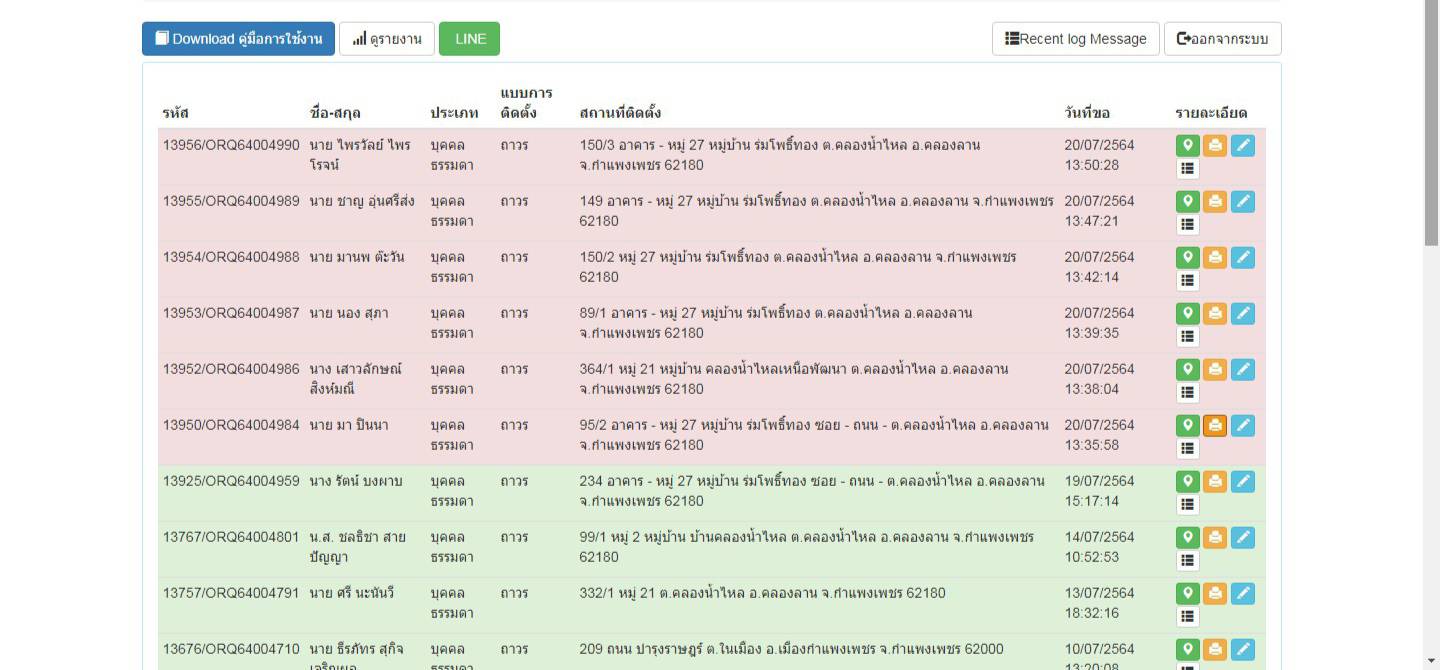Open the ดูรายงาน report button
Screen dimensions: 1440x670
pyautogui.click(x=387, y=39)
